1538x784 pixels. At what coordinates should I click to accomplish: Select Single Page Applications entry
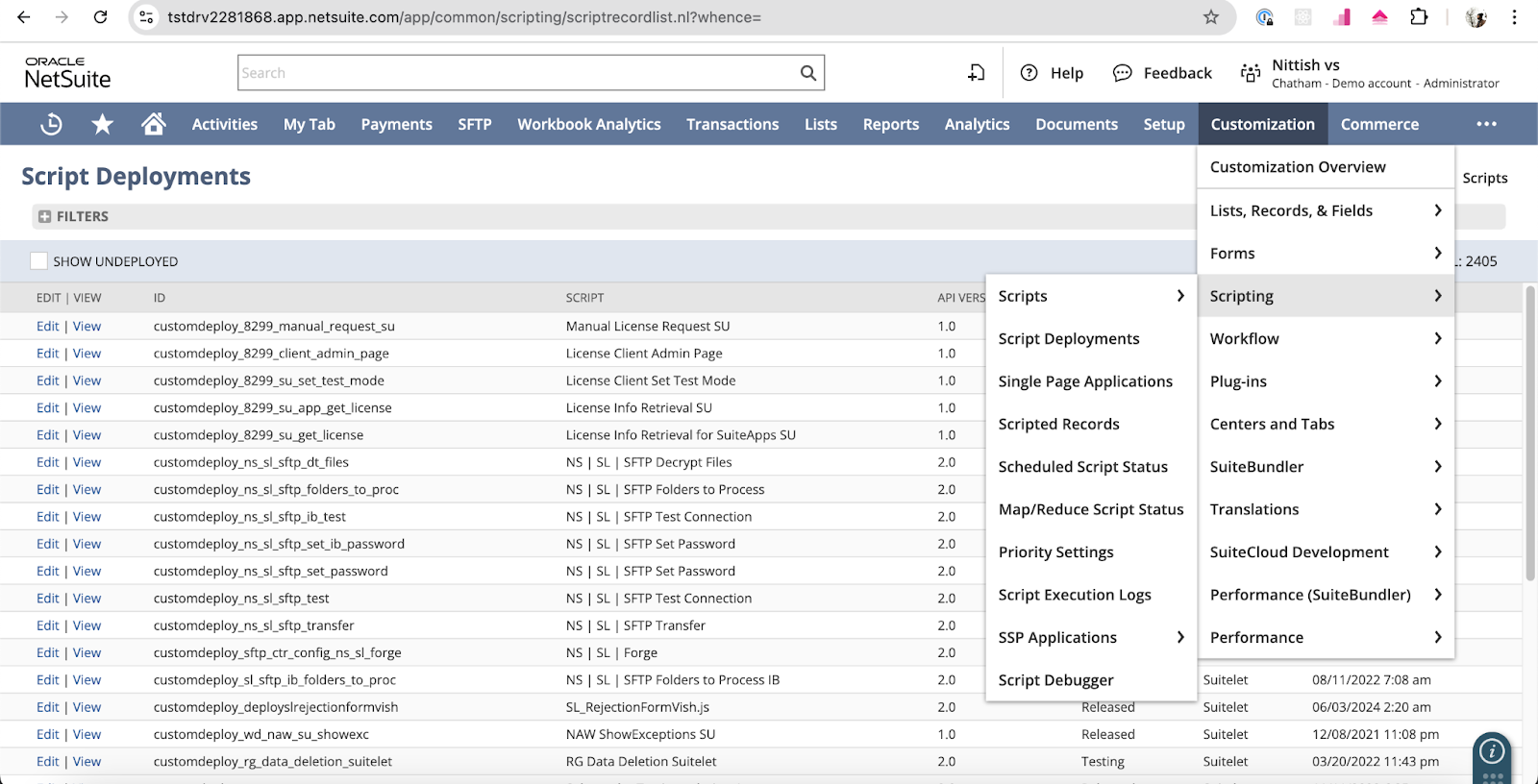pos(1085,381)
